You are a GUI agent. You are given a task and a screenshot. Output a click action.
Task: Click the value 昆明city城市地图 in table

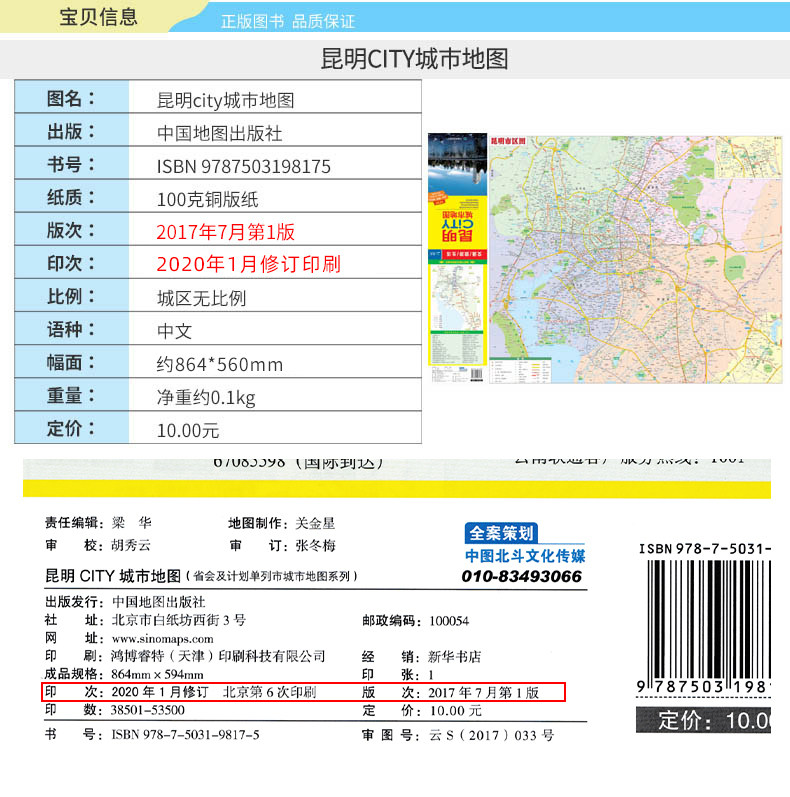click(x=225, y=100)
